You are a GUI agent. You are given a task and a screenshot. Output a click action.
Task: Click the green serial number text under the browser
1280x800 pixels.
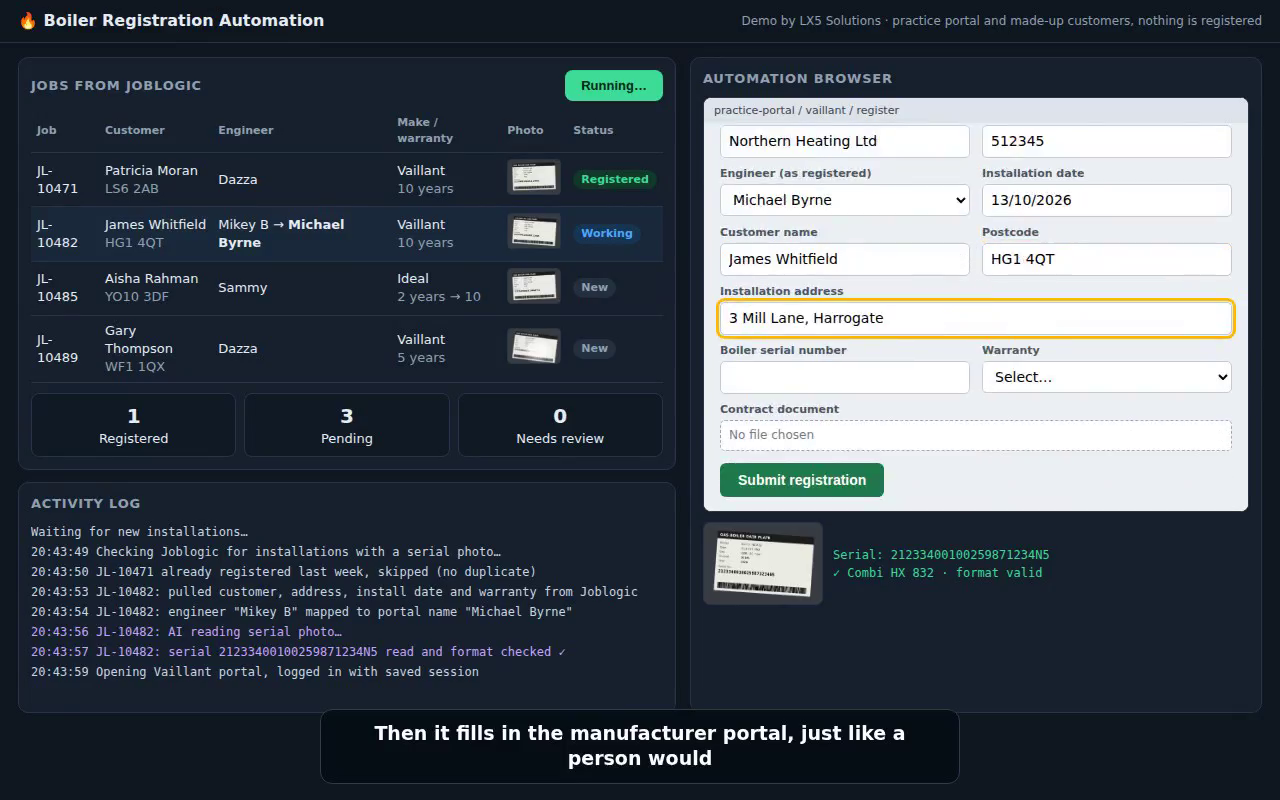tap(941, 555)
